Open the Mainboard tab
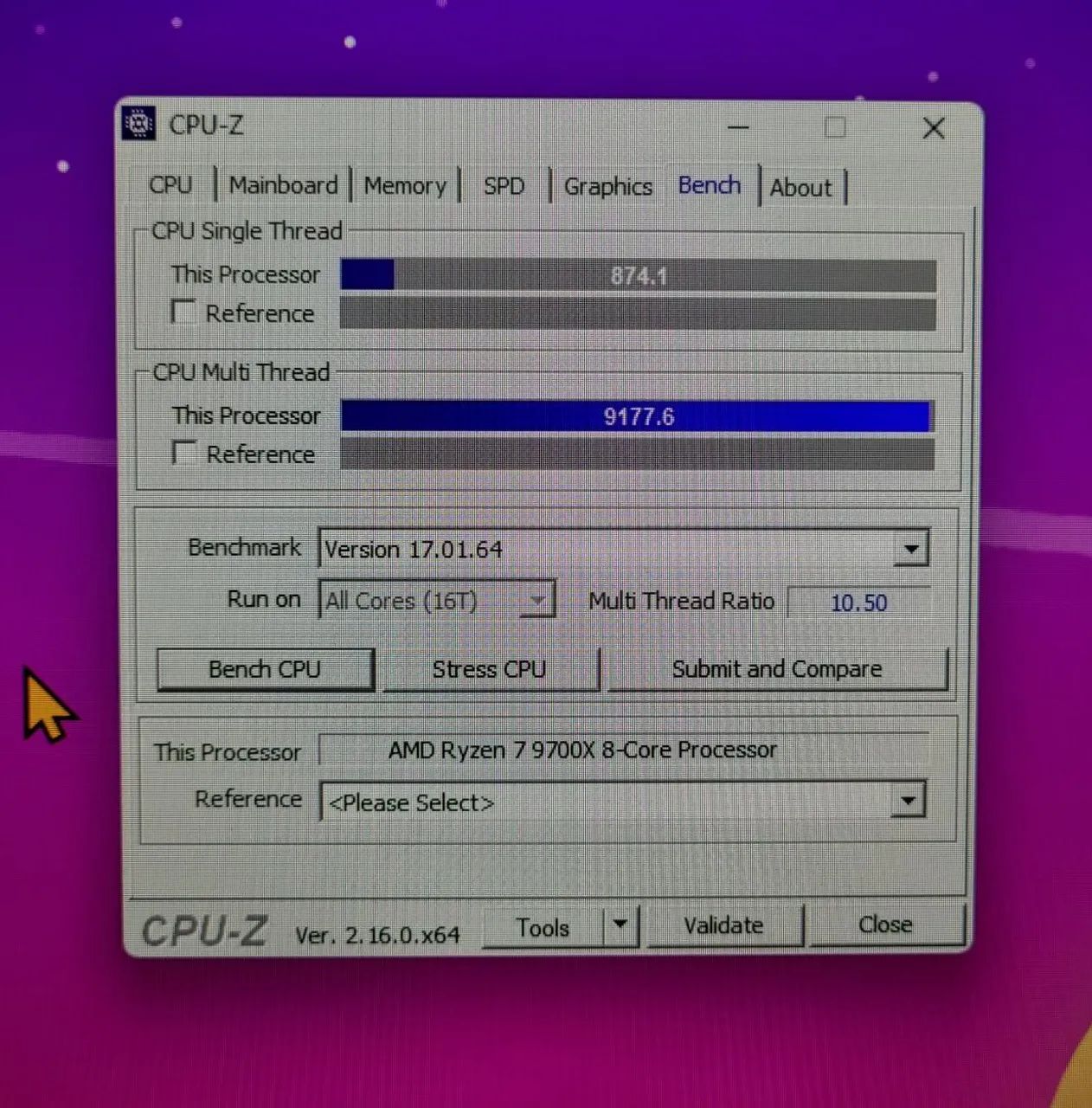The height and width of the screenshot is (1108, 1092). pyautogui.click(x=283, y=185)
